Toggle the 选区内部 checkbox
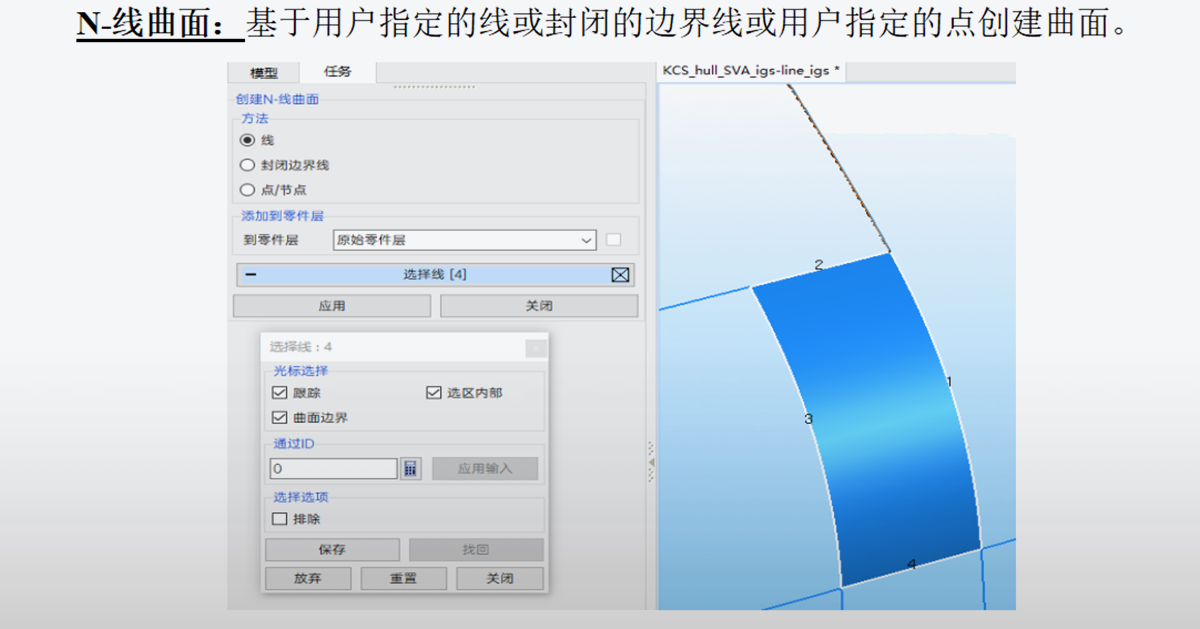 click(x=434, y=393)
